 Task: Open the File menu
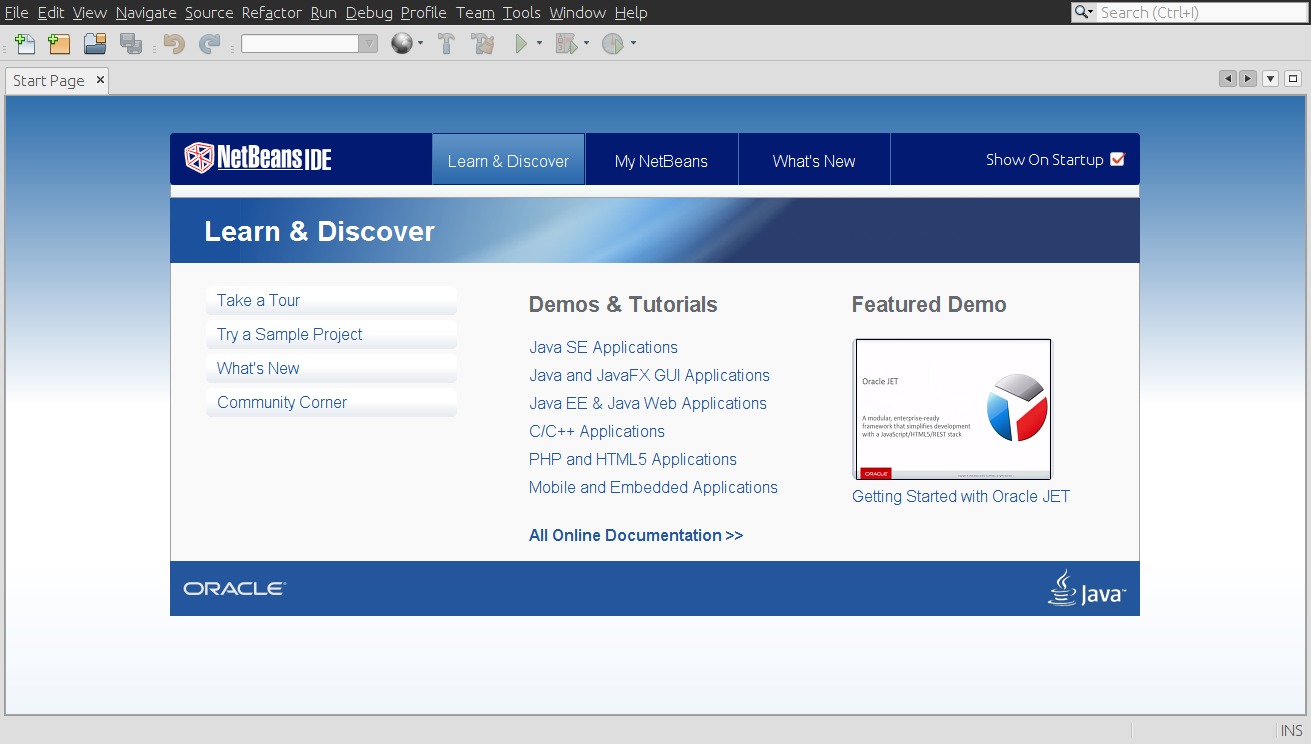tap(16, 12)
